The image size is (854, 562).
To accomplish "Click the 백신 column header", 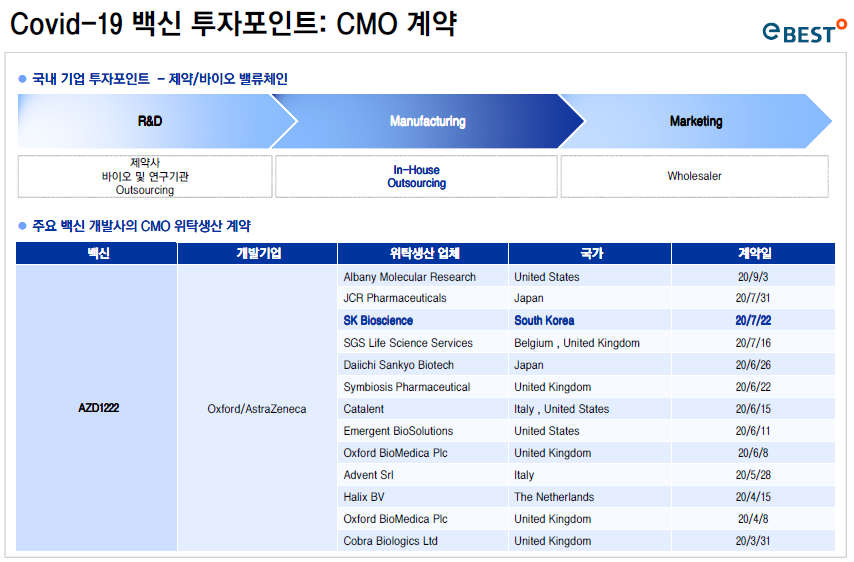I will coord(96,253).
